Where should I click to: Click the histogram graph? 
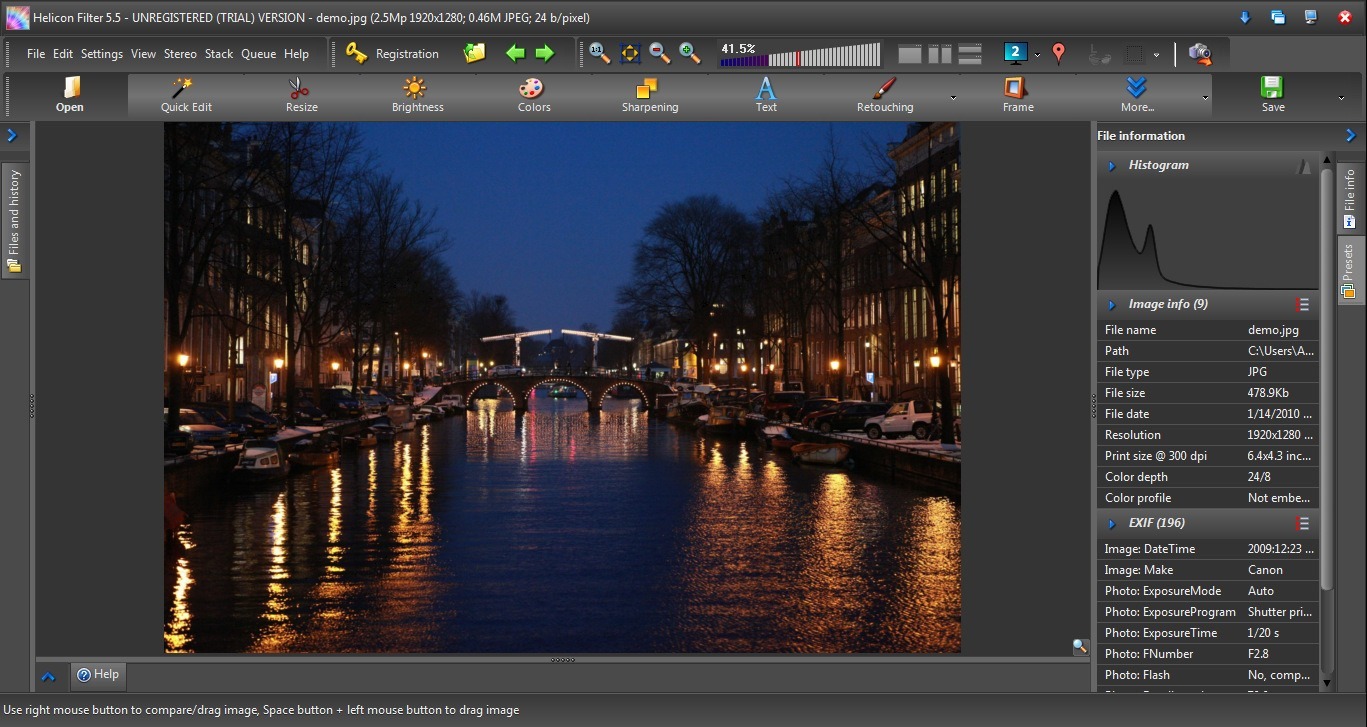click(x=1207, y=234)
